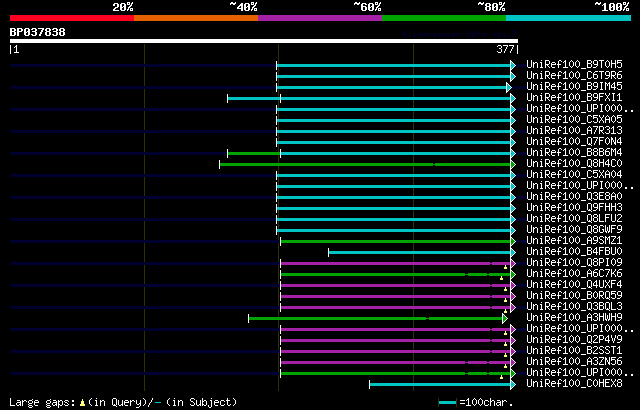Open the UniRef100_B9IM45 hit label

(x=574, y=86)
